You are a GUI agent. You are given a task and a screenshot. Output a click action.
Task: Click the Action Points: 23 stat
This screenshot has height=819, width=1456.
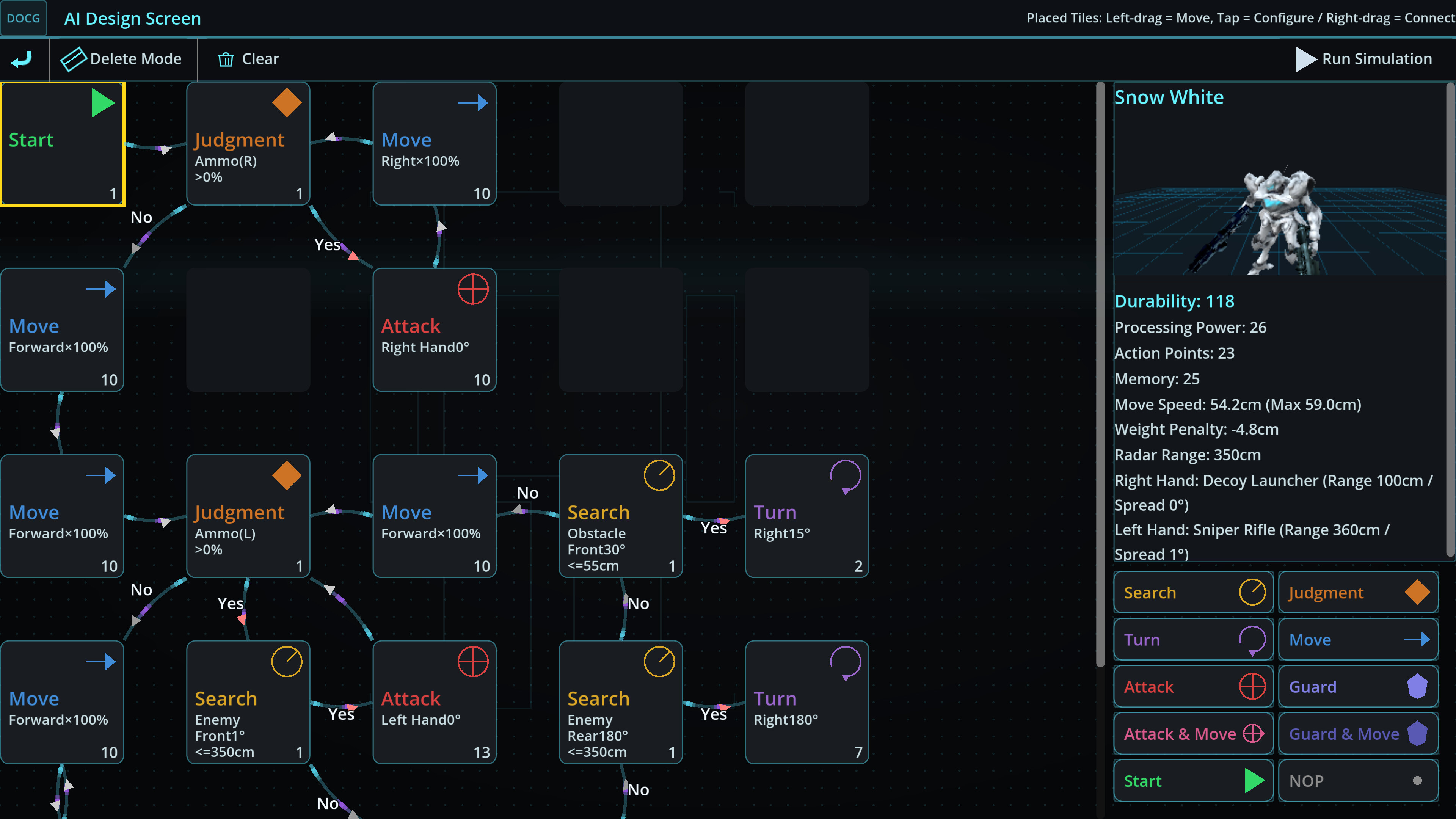(x=1175, y=353)
